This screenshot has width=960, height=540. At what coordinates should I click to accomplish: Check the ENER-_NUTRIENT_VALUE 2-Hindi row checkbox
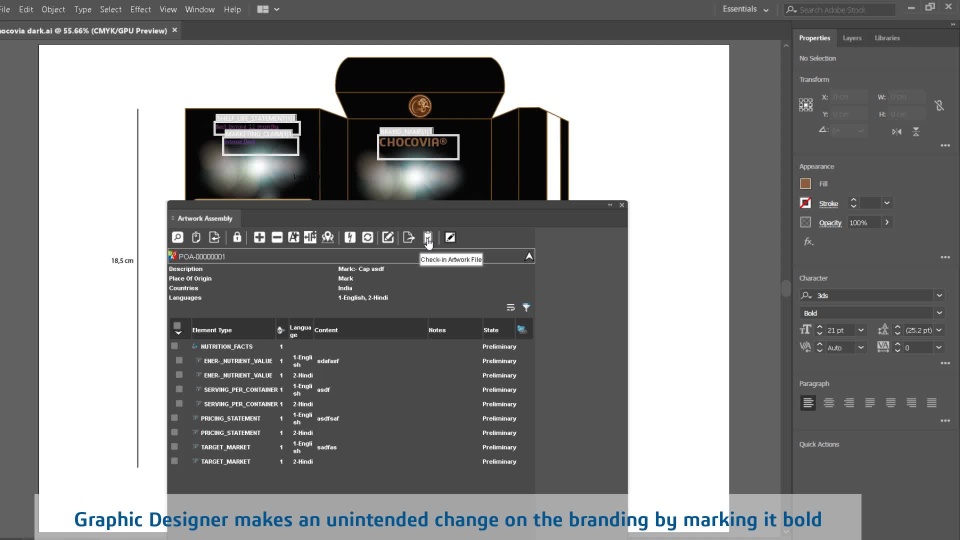coord(179,375)
